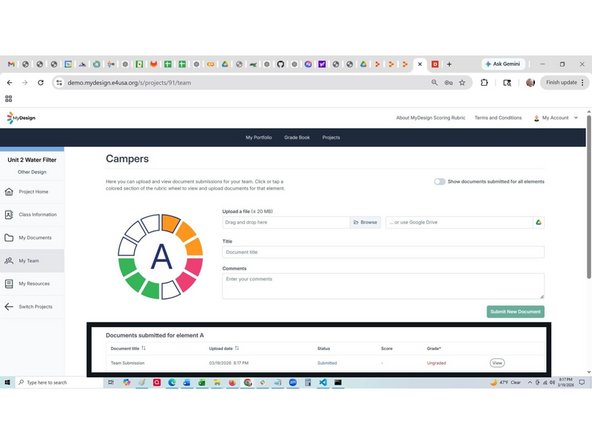
Task: Switch to the GitHub browser tab
Action: tap(281, 64)
